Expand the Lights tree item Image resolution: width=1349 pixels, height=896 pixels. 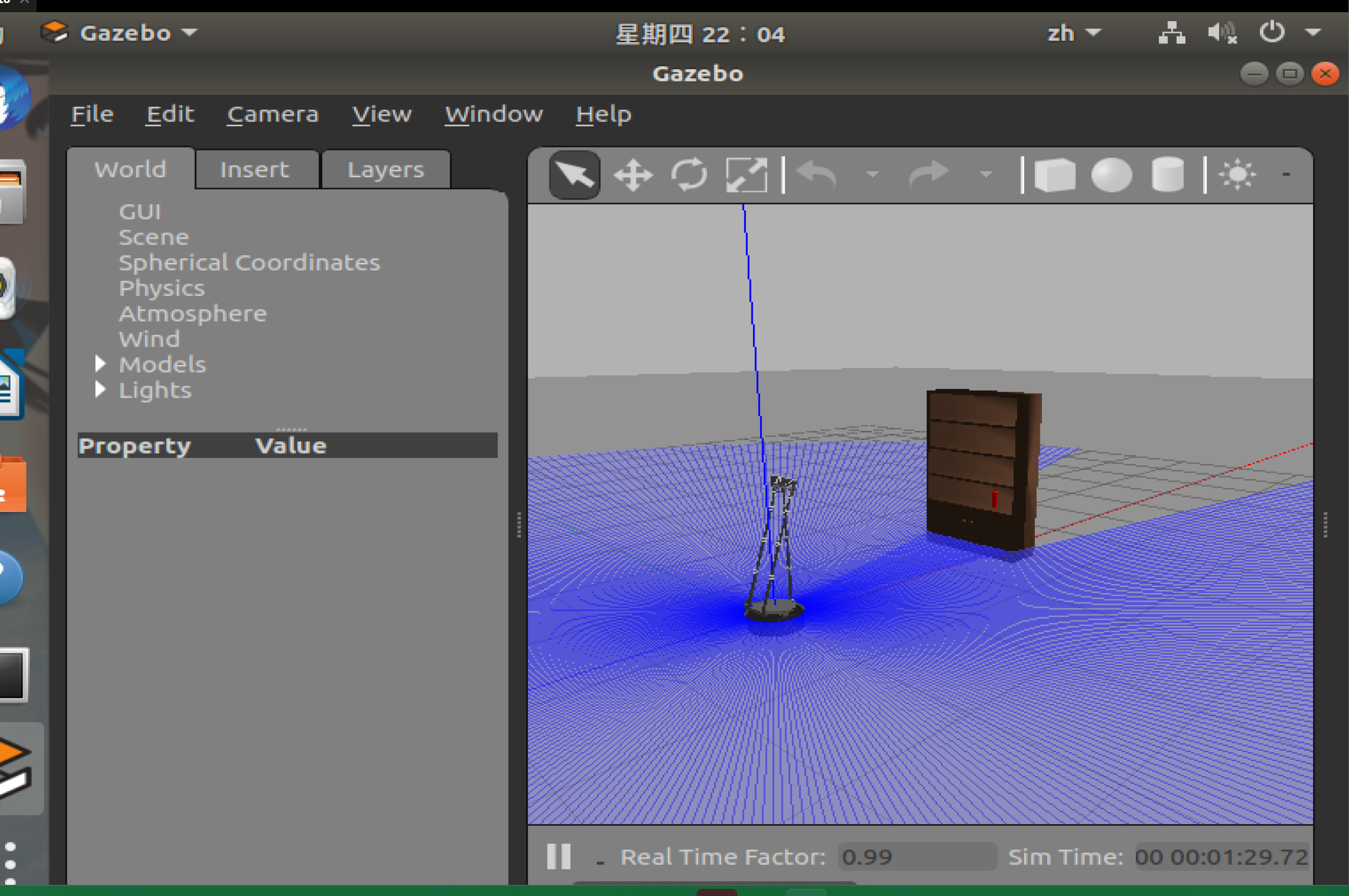tap(100, 389)
